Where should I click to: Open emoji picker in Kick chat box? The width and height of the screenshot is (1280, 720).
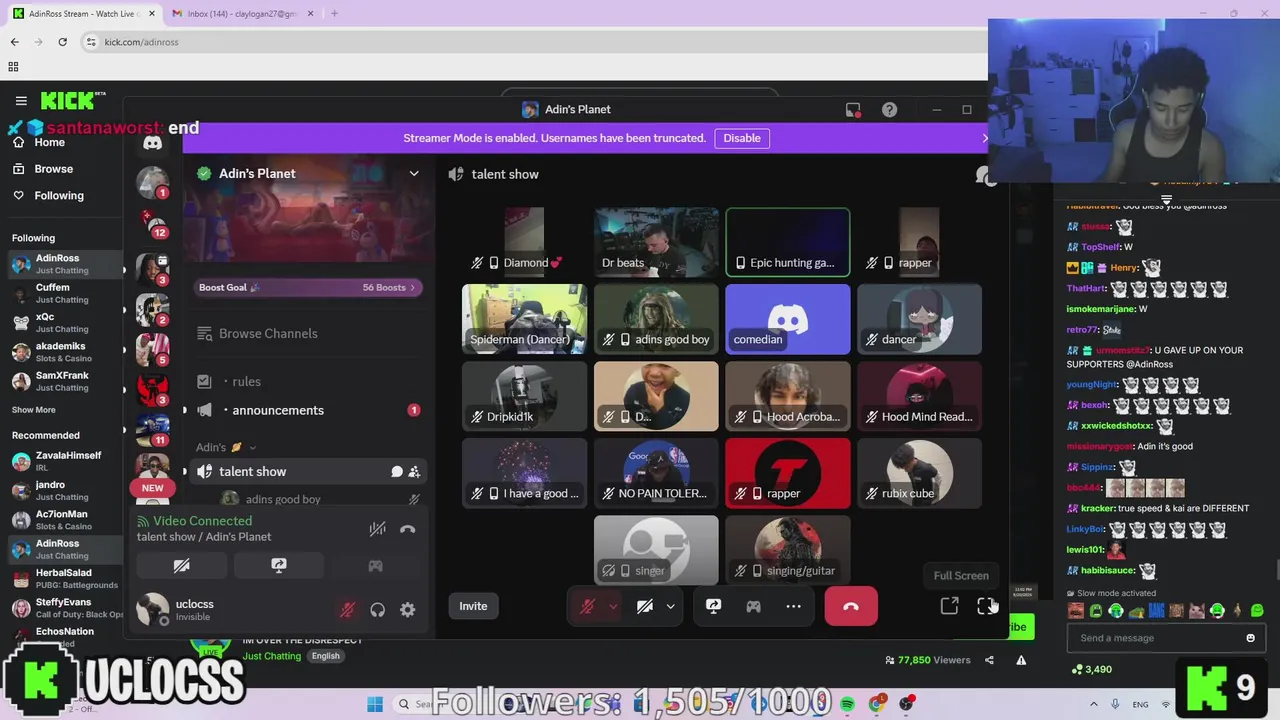point(1250,638)
